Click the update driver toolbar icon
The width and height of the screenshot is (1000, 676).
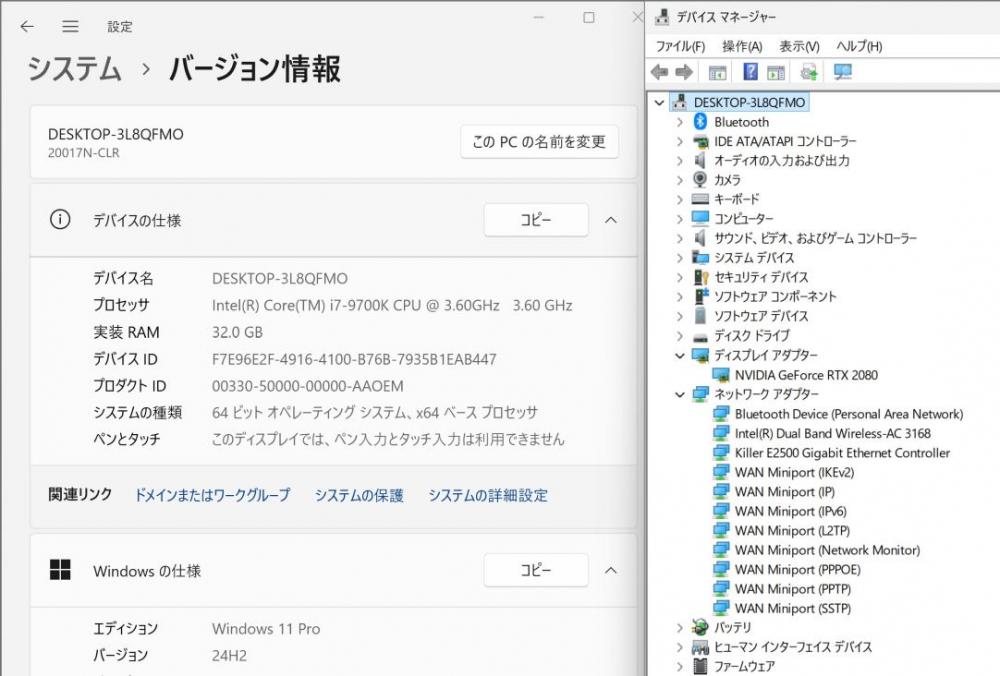click(809, 72)
